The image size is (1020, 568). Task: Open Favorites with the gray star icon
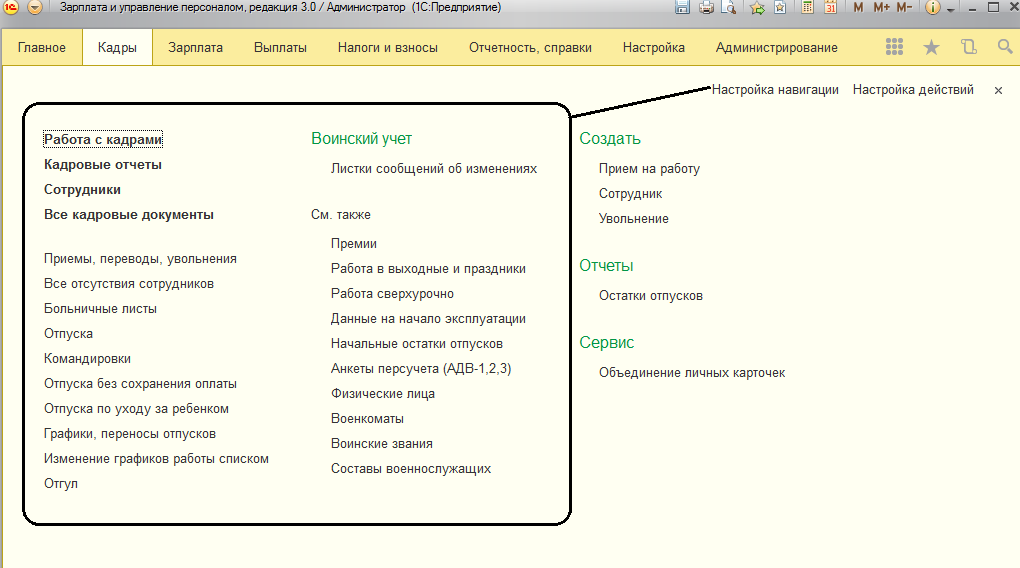pos(931,47)
